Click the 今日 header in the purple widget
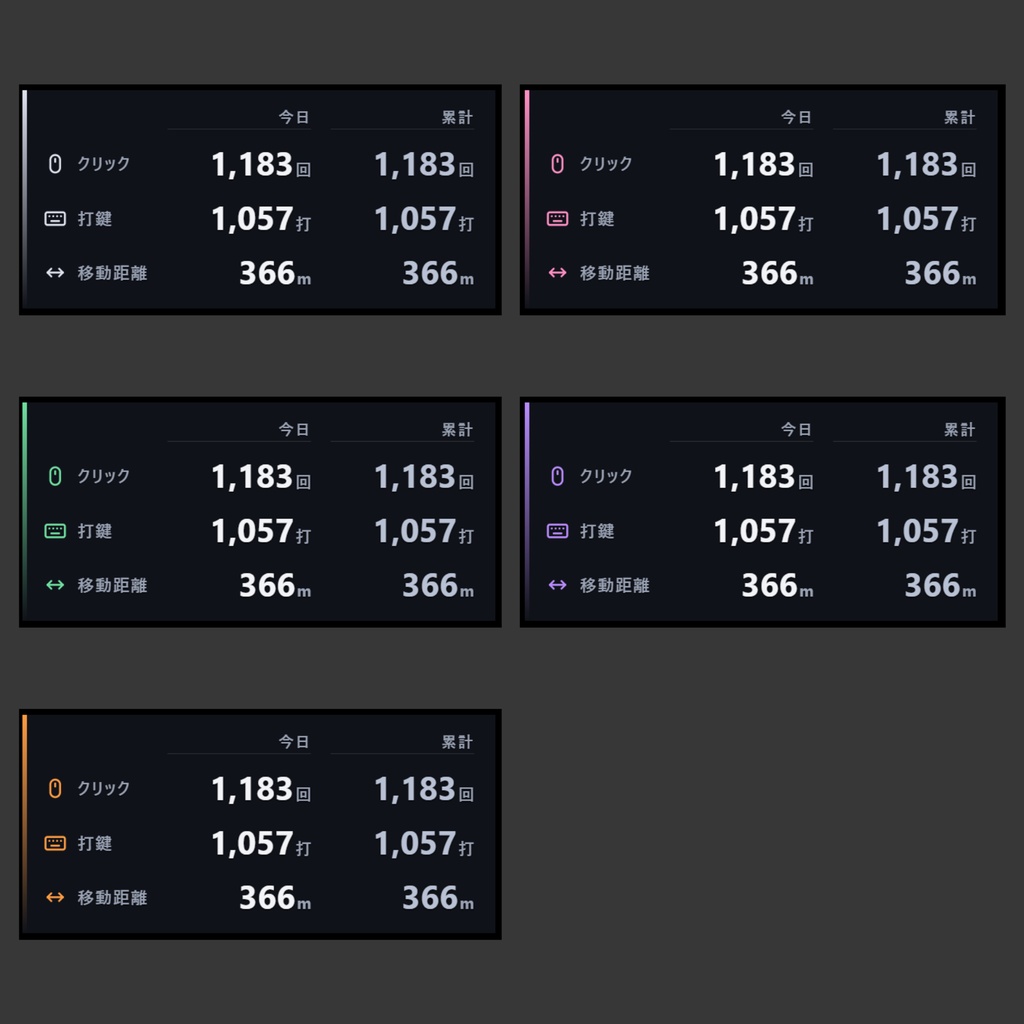The image size is (1024, 1024). click(x=796, y=430)
